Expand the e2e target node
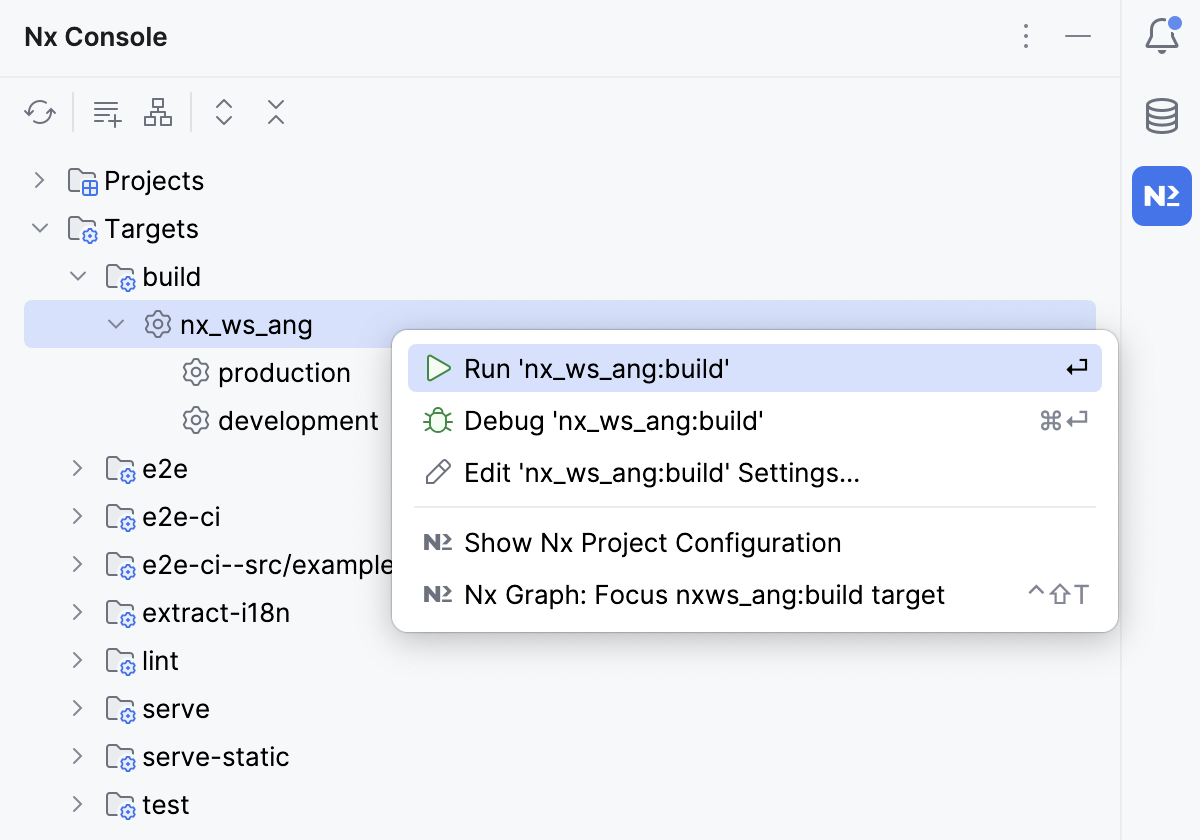Screen dimensions: 1200x840 77,468
